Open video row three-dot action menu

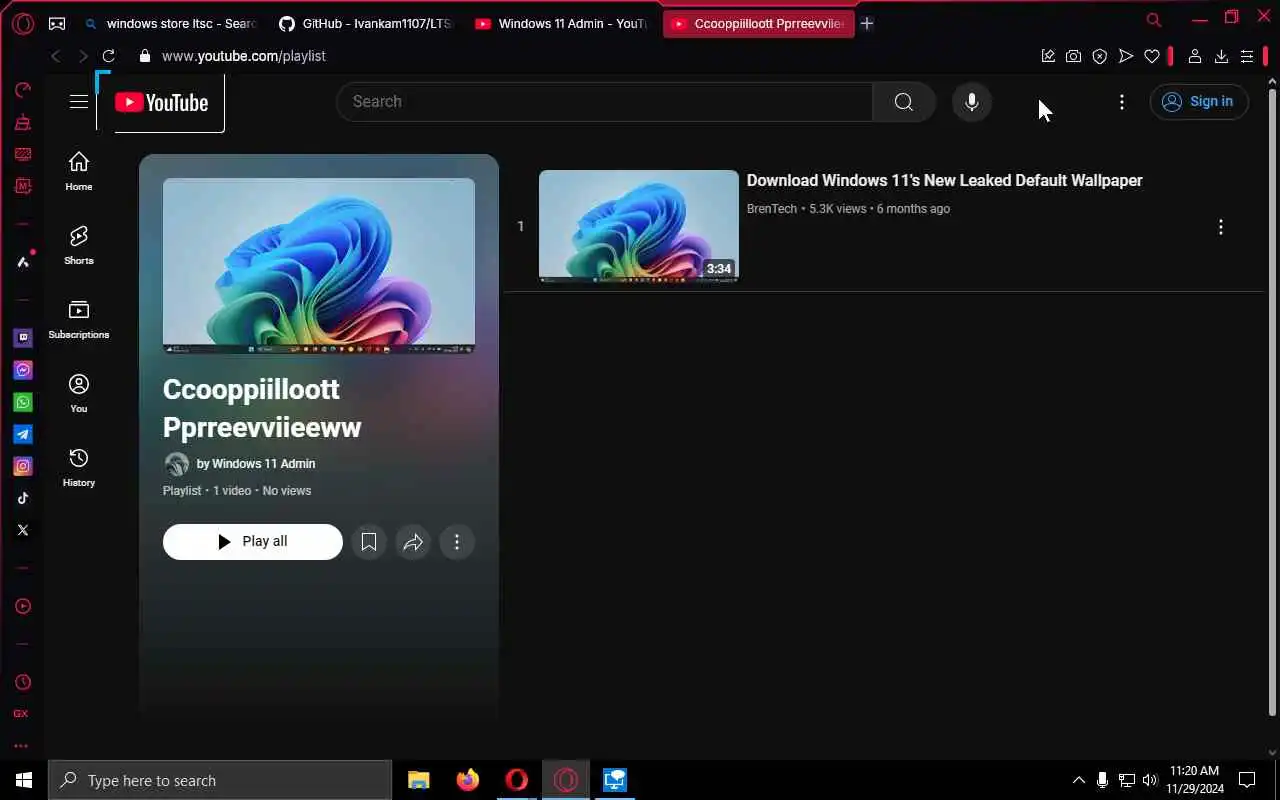(1220, 227)
